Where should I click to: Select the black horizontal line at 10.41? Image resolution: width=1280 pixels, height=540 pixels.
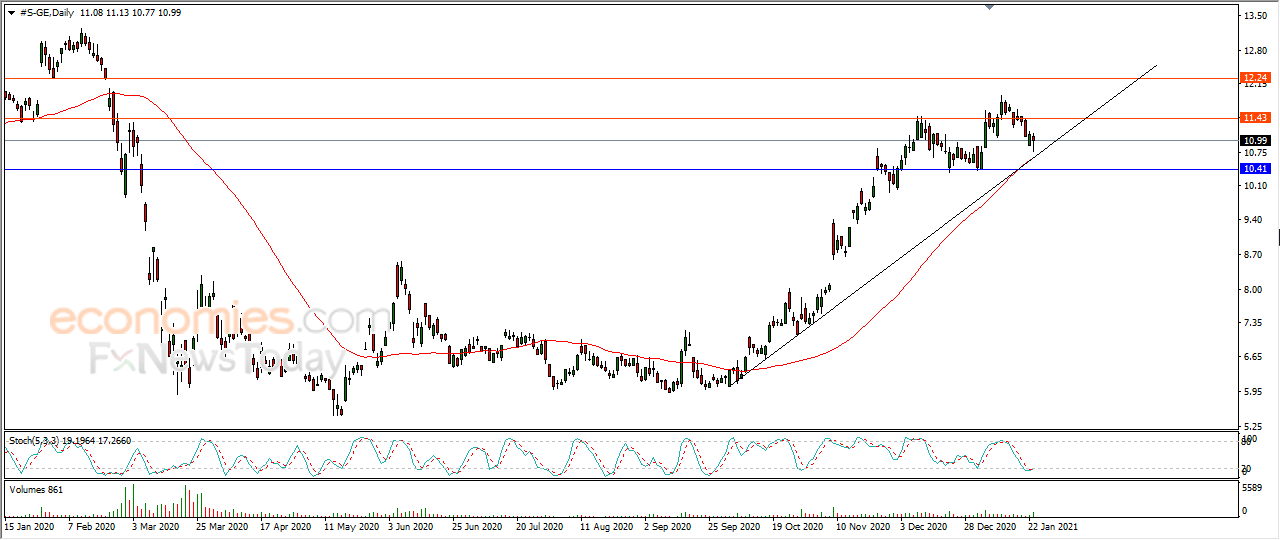620,170
